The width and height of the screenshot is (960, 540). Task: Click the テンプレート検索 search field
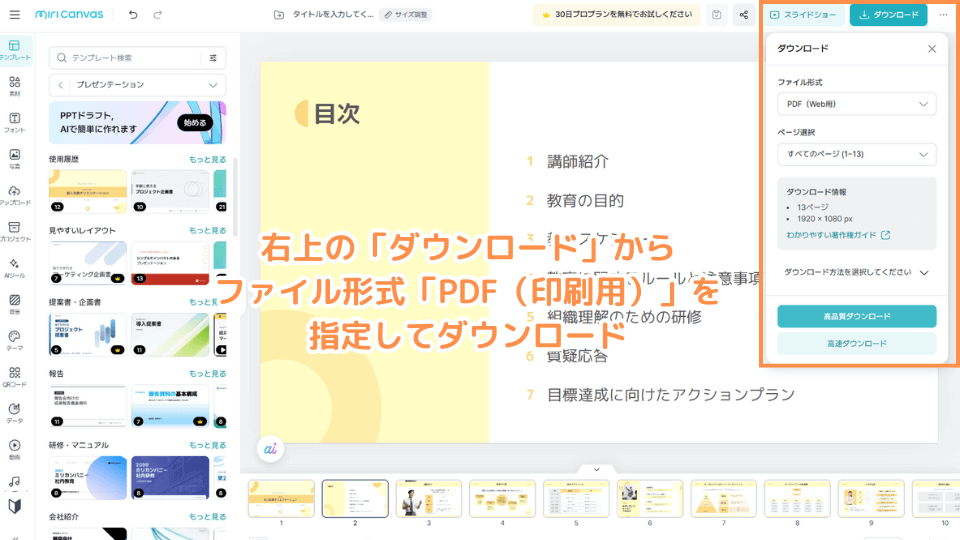pyautogui.click(x=126, y=58)
